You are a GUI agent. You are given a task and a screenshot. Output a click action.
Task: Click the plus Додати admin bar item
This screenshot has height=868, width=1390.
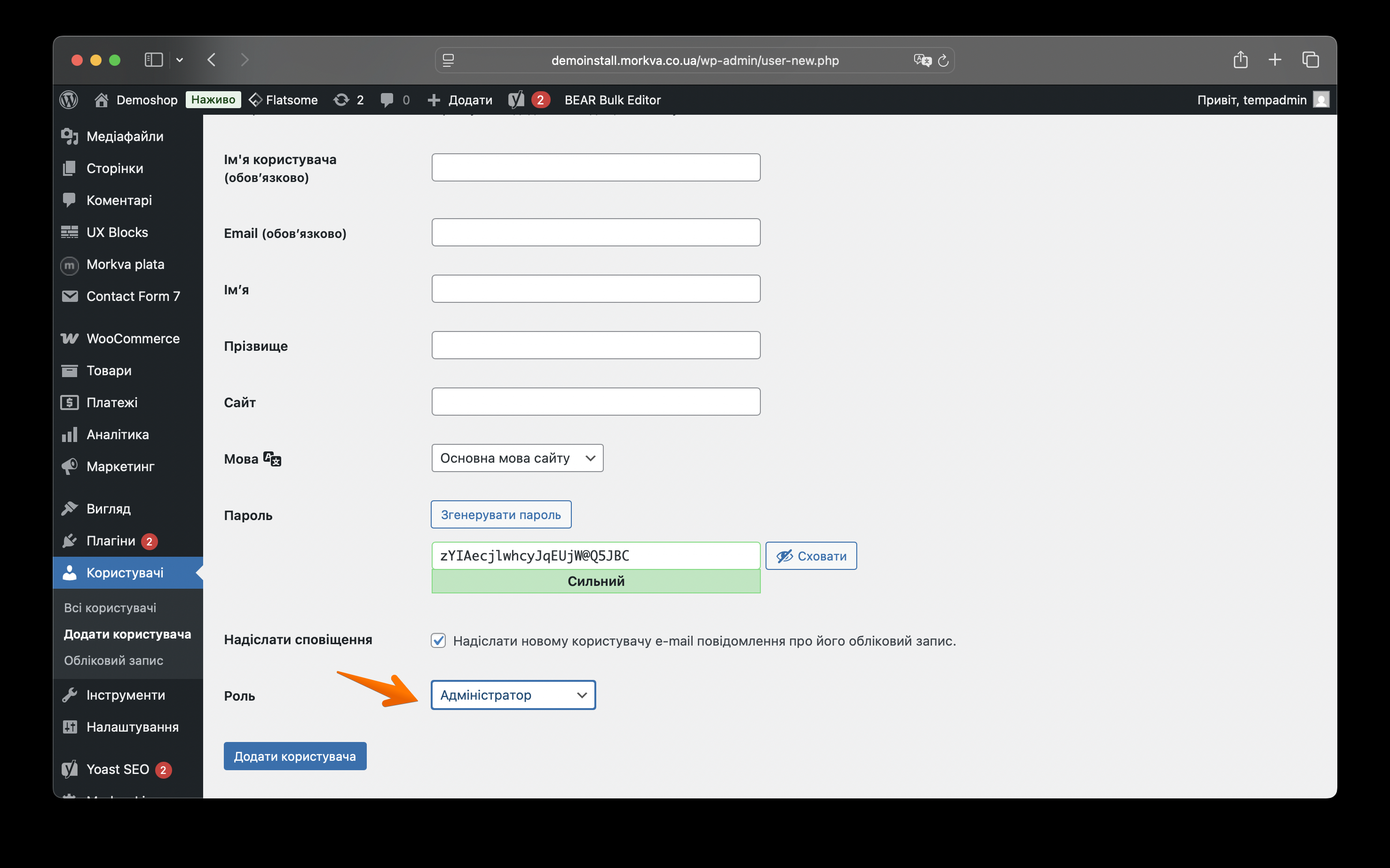click(x=460, y=100)
